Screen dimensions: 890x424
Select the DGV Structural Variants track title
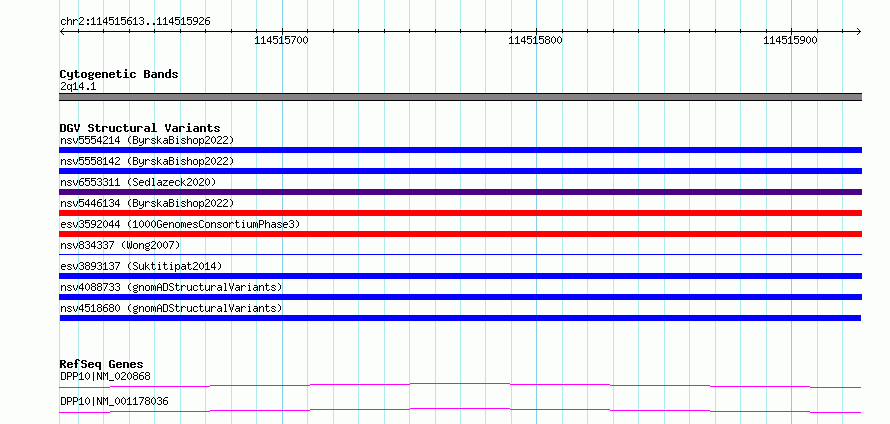tap(140, 128)
